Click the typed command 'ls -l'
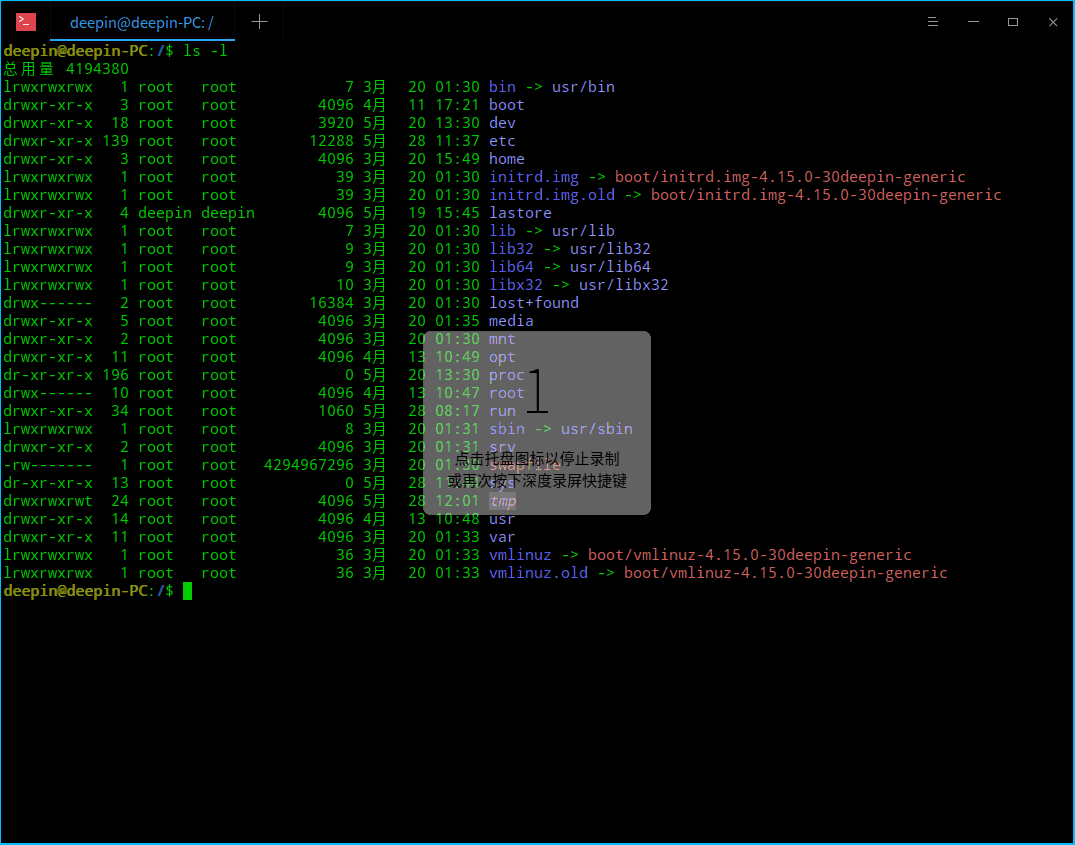Screen dimensions: 1075x845 pos(205,51)
